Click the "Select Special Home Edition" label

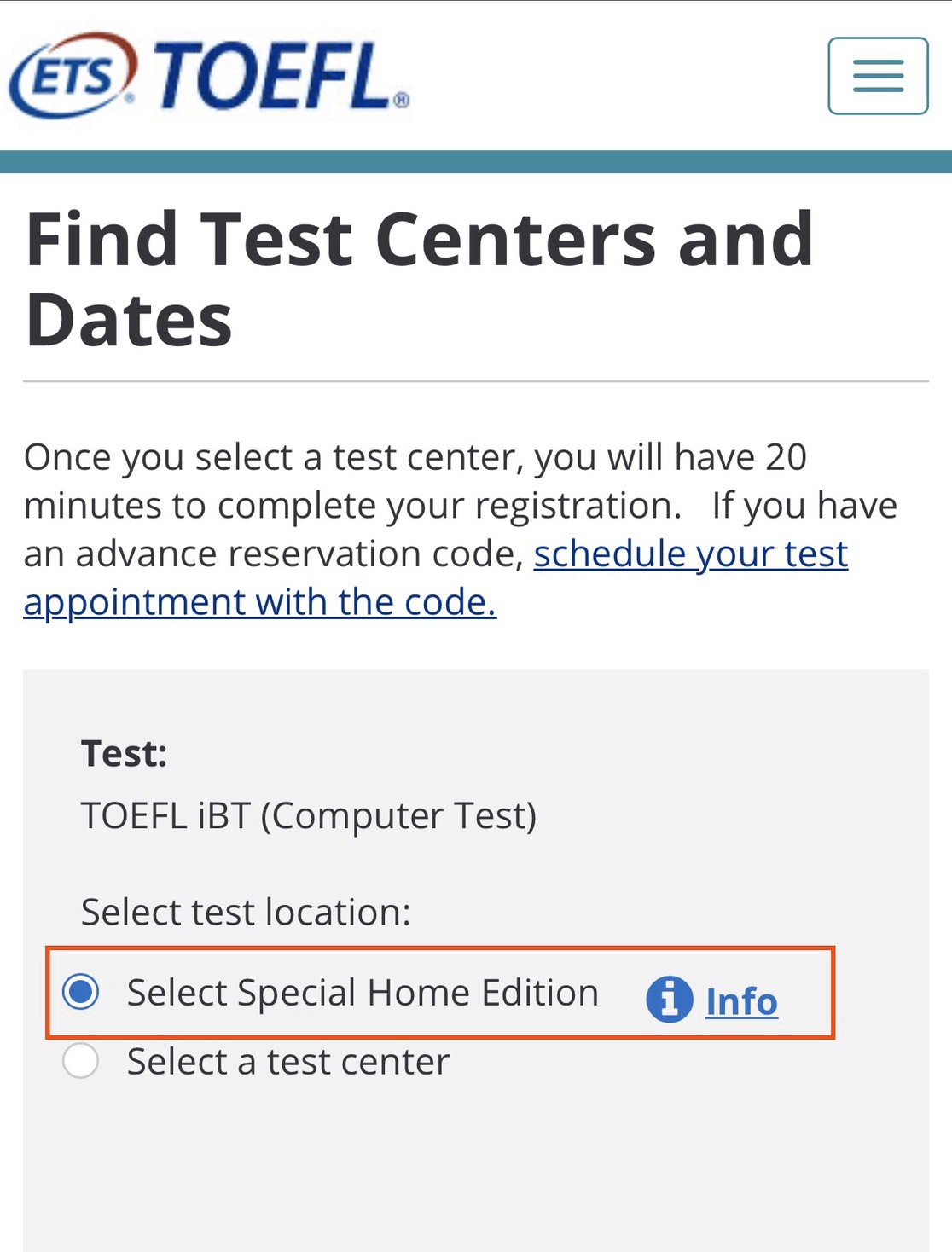[363, 993]
